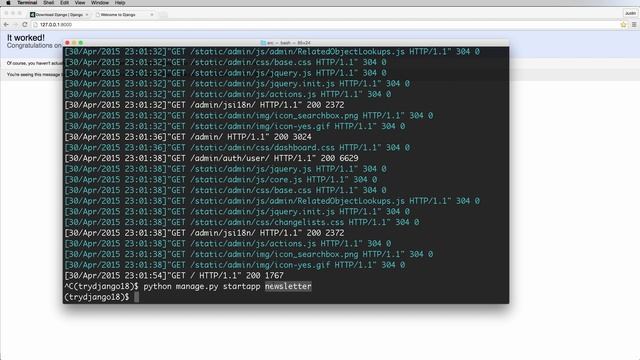Click the changelists.css log line
Image resolution: width=640 pixels, height=360 pixels.
pyautogui.click(x=242, y=222)
